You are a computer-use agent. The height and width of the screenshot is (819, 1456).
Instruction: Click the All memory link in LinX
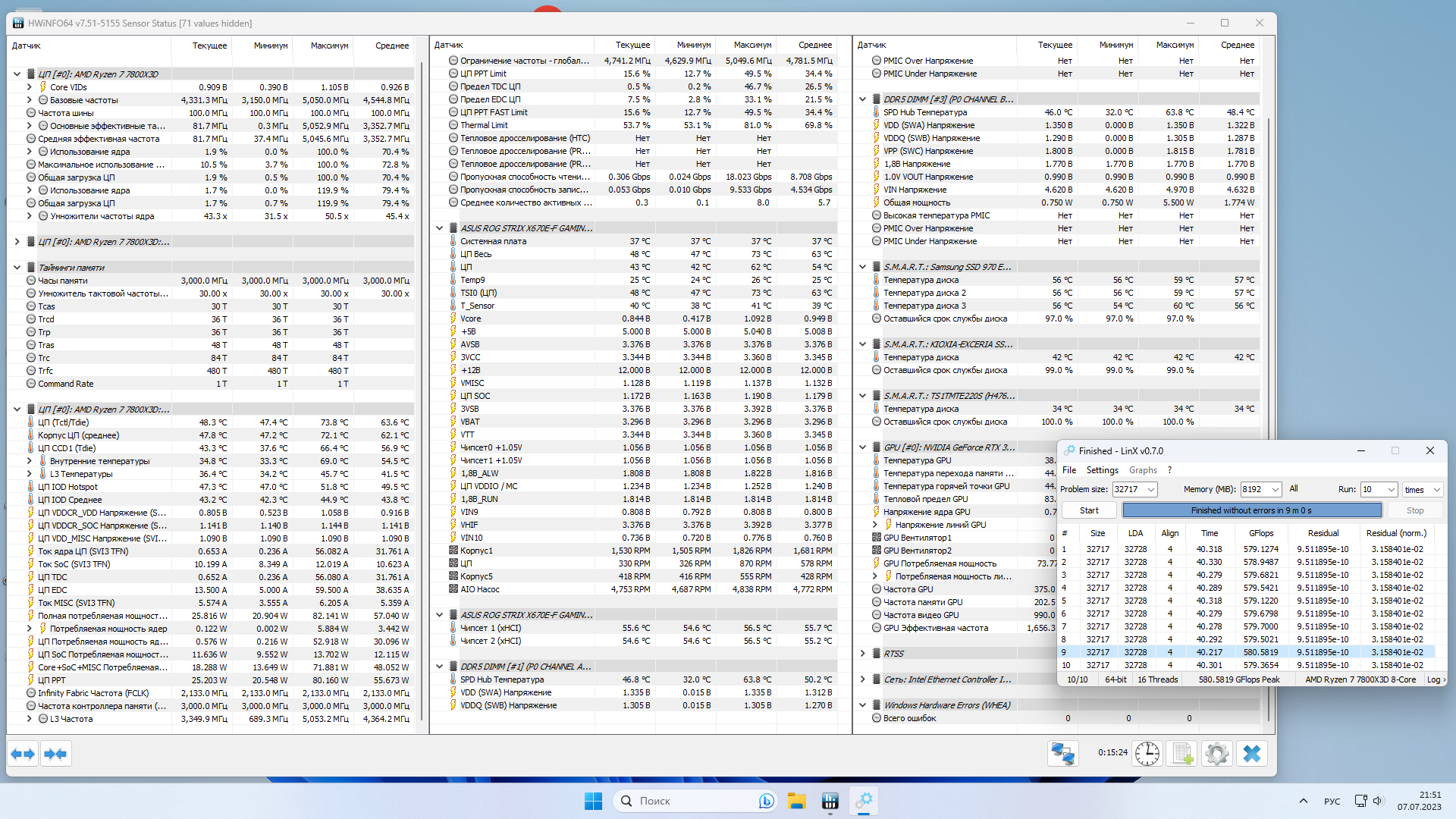coord(1294,489)
